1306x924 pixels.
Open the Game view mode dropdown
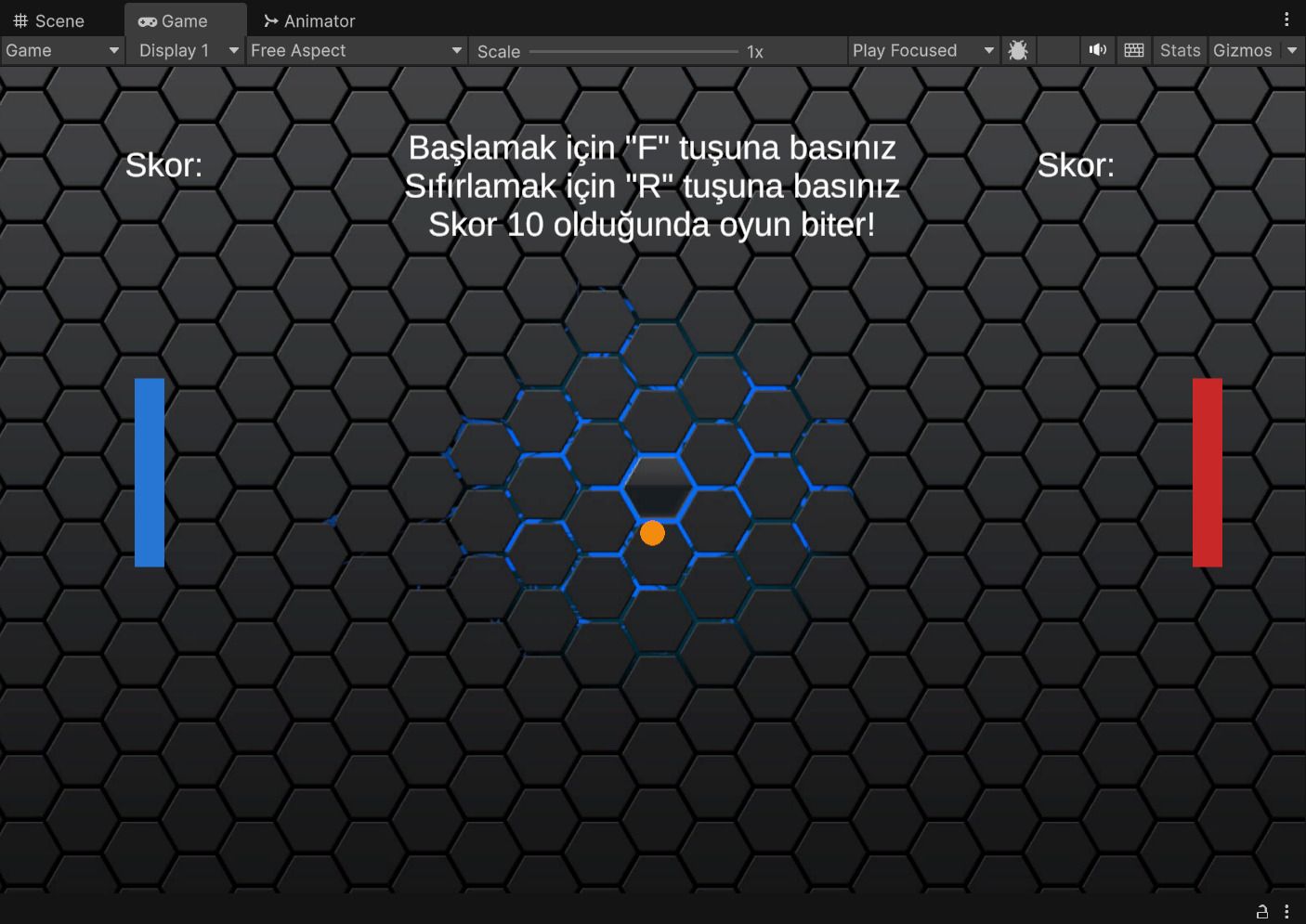62,50
